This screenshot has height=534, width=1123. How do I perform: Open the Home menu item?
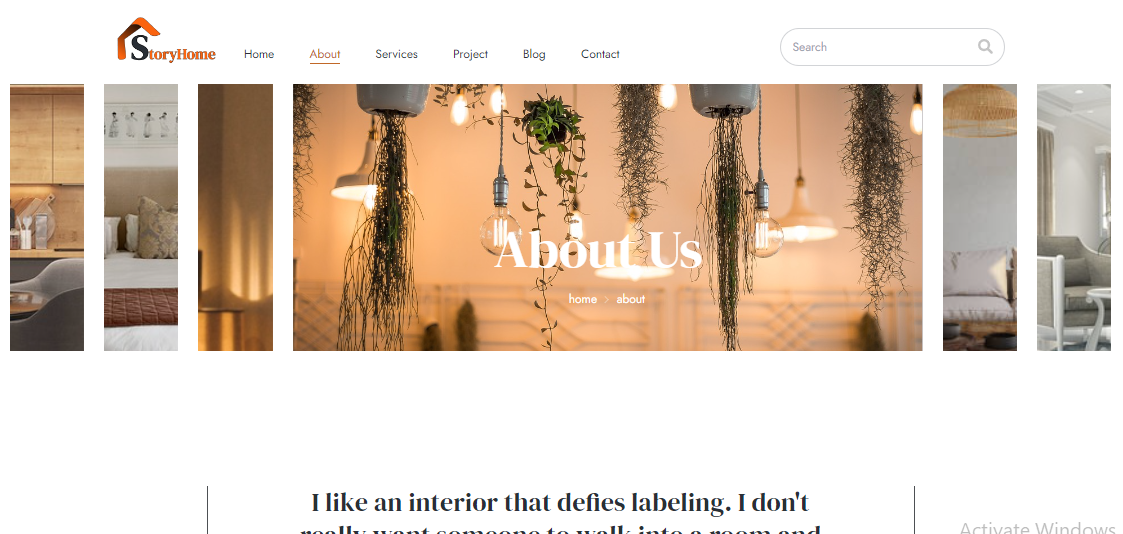tap(259, 54)
